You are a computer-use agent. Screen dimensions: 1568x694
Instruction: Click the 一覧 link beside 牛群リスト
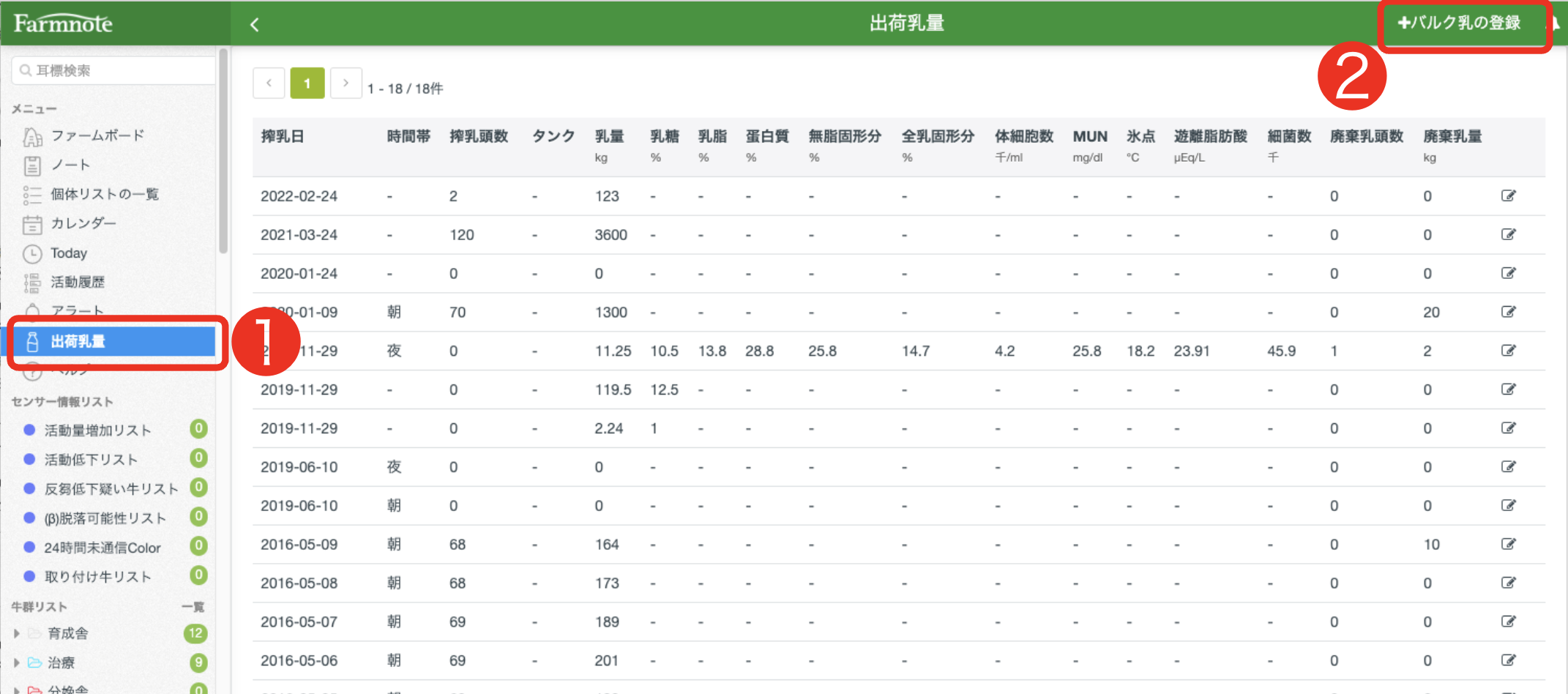pyautogui.click(x=193, y=607)
